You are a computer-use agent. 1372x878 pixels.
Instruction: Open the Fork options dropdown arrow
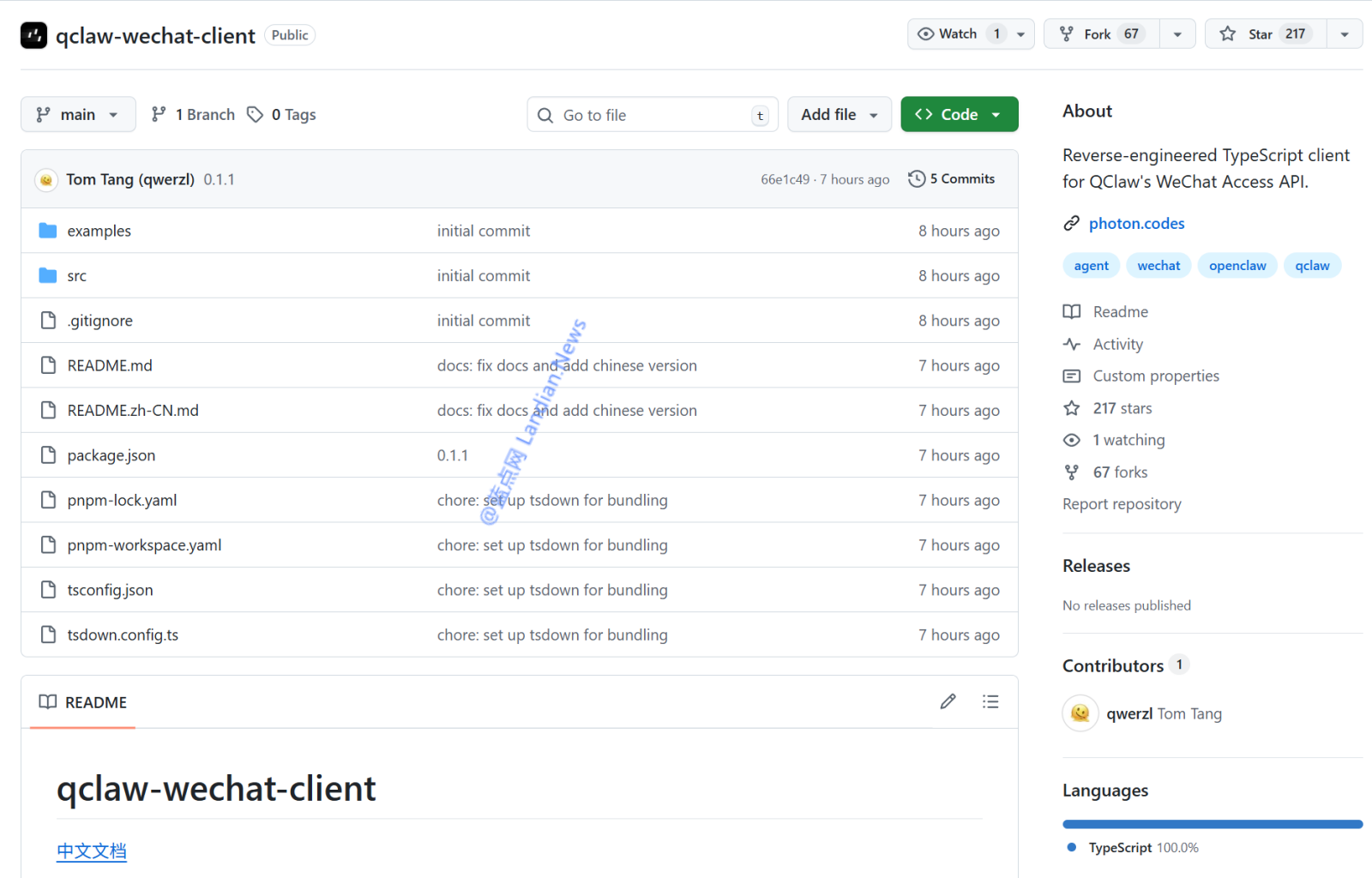(x=1177, y=34)
